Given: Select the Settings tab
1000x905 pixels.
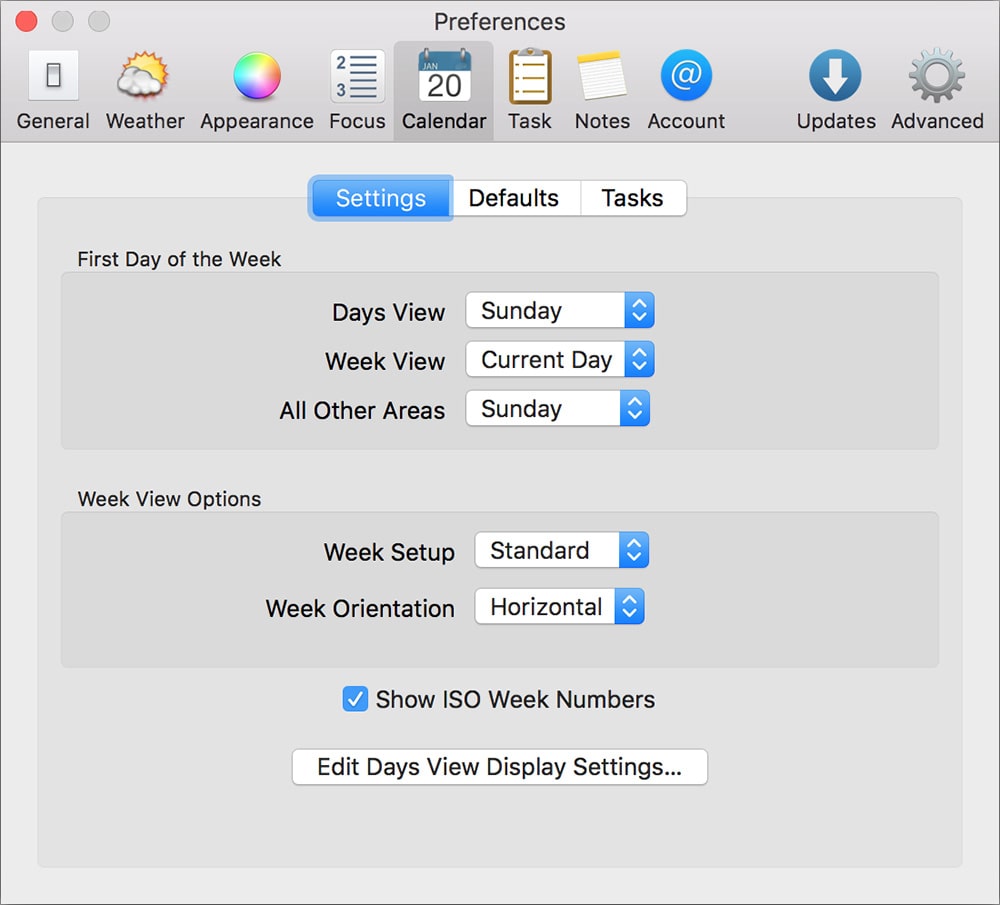Looking at the screenshot, I should coord(381,198).
